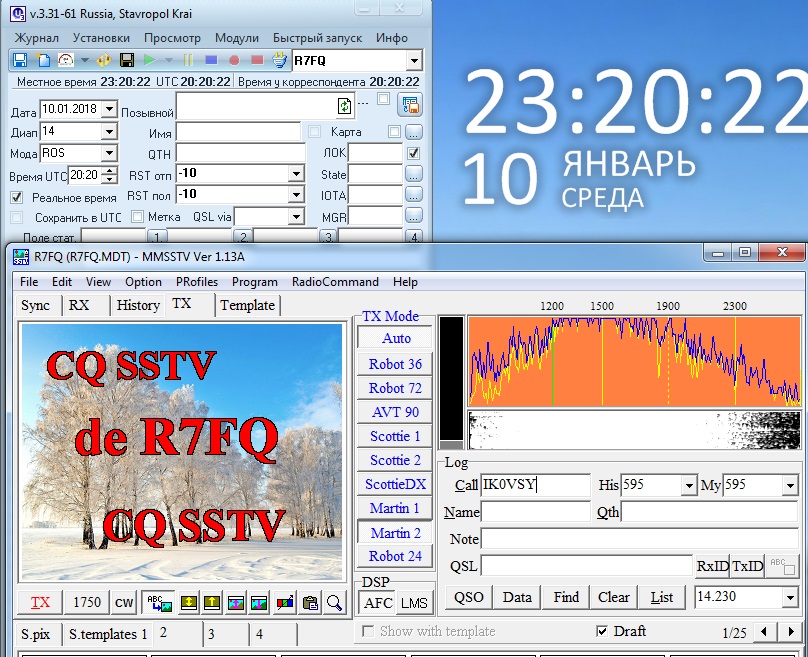Open the RadioCommand menu
The width and height of the screenshot is (808, 657).
(335, 282)
